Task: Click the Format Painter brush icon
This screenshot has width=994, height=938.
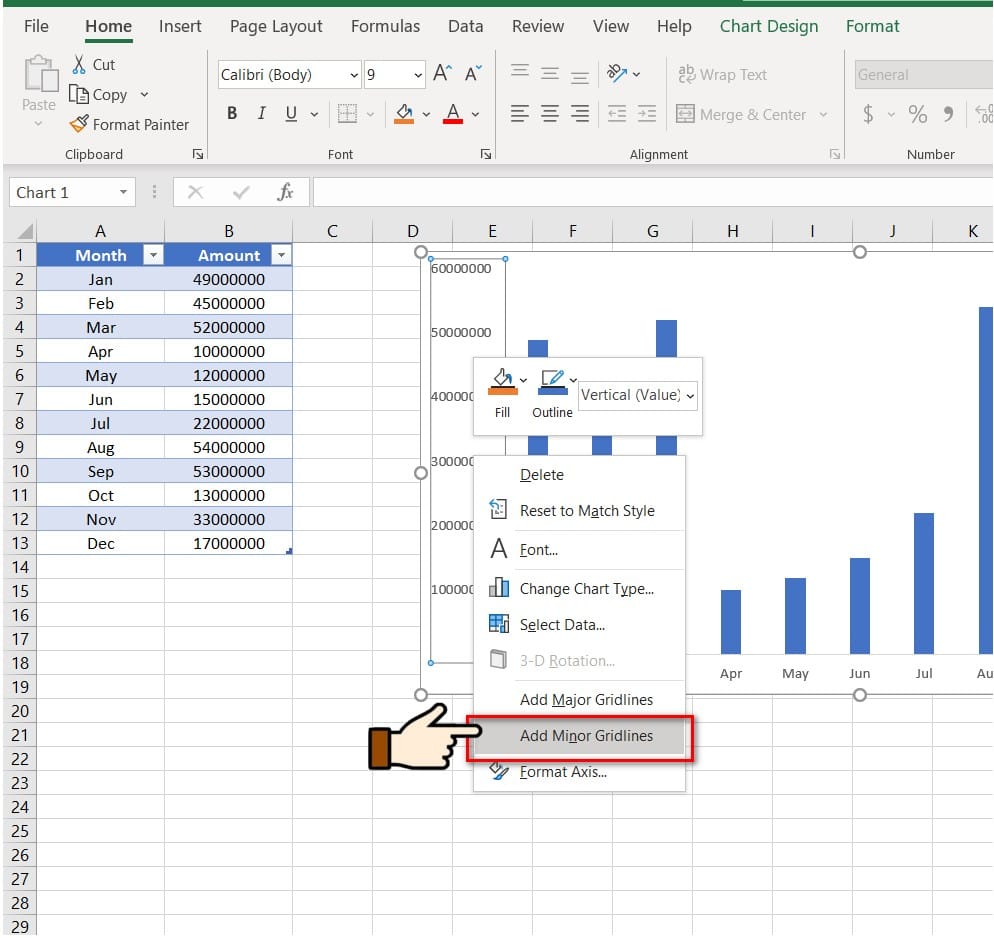Action: [x=79, y=124]
